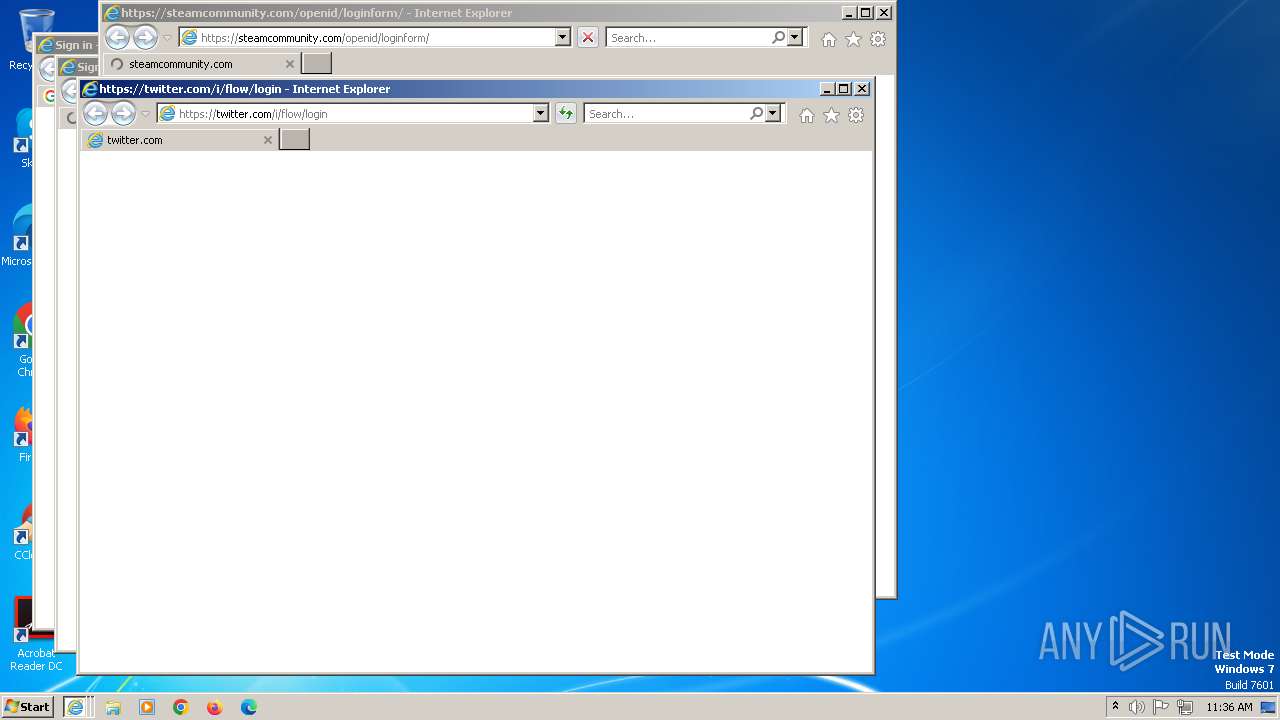Close the twitter.com tab
This screenshot has height=720, width=1280.
[267, 140]
